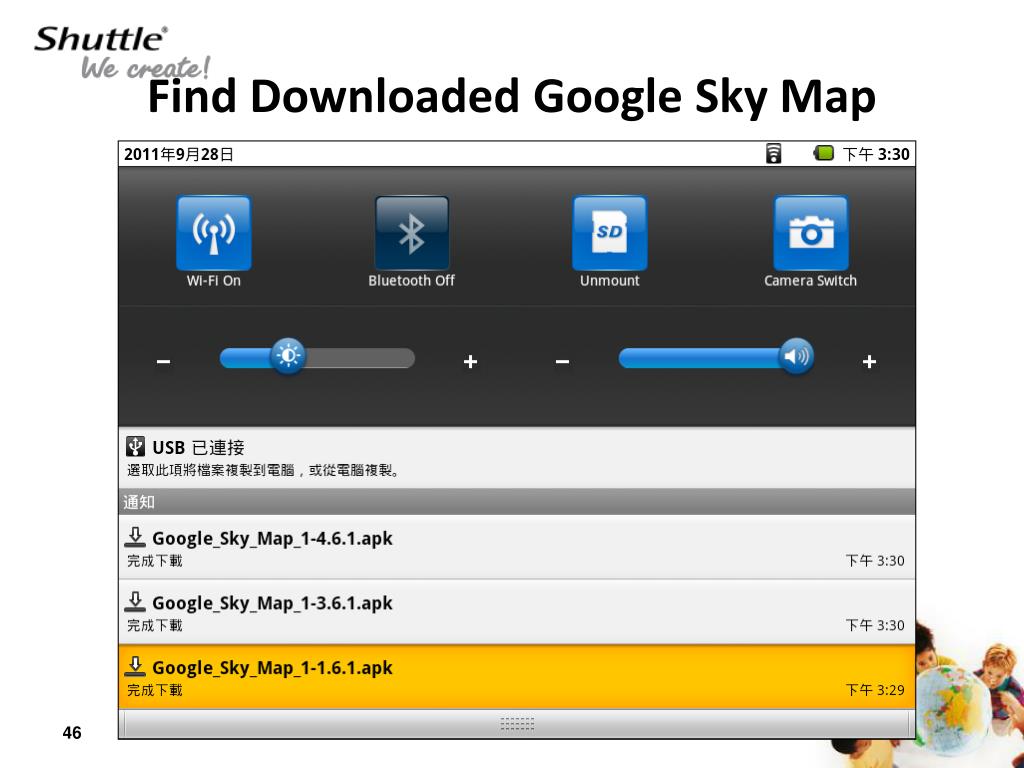The width and height of the screenshot is (1024, 768).
Task: Click download icon beside Google_Sky_Map_1-4.6.1.apk
Action: click(135, 537)
